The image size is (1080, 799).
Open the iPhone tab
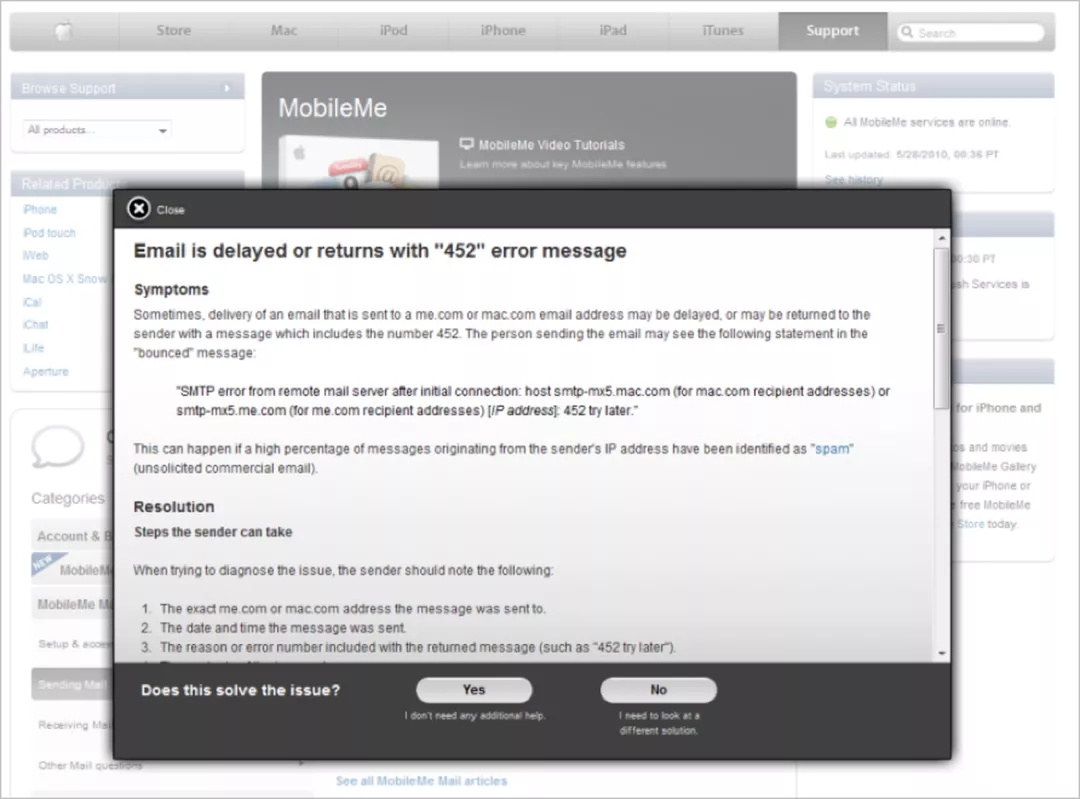[503, 30]
